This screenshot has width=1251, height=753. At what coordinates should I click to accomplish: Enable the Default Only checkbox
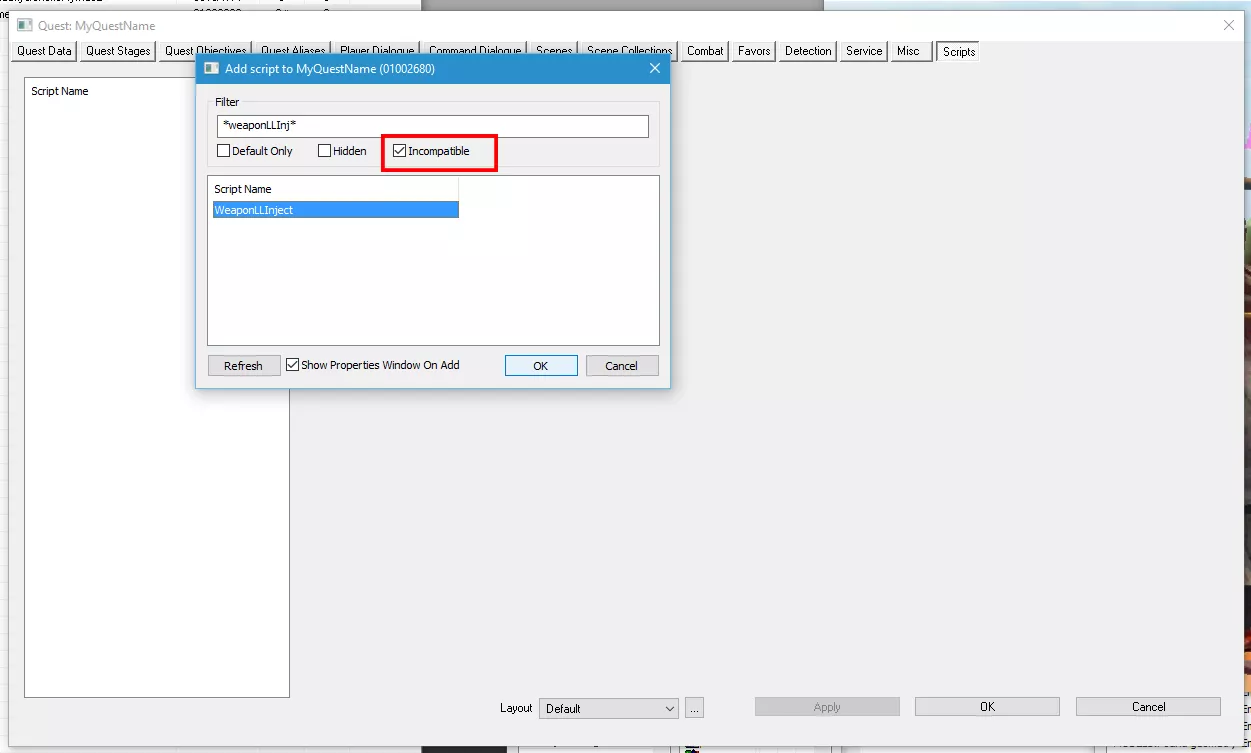(x=224, y=151)
